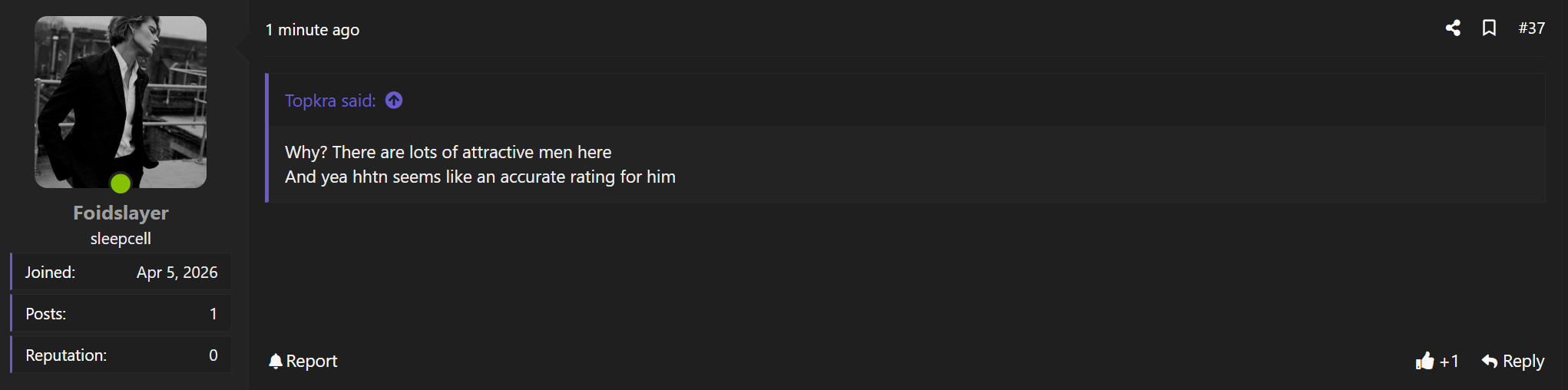Screen dimensions: 1568x390
Task: Click the Joined date "Apr 5, 2026"
Action: click(177, 273)
